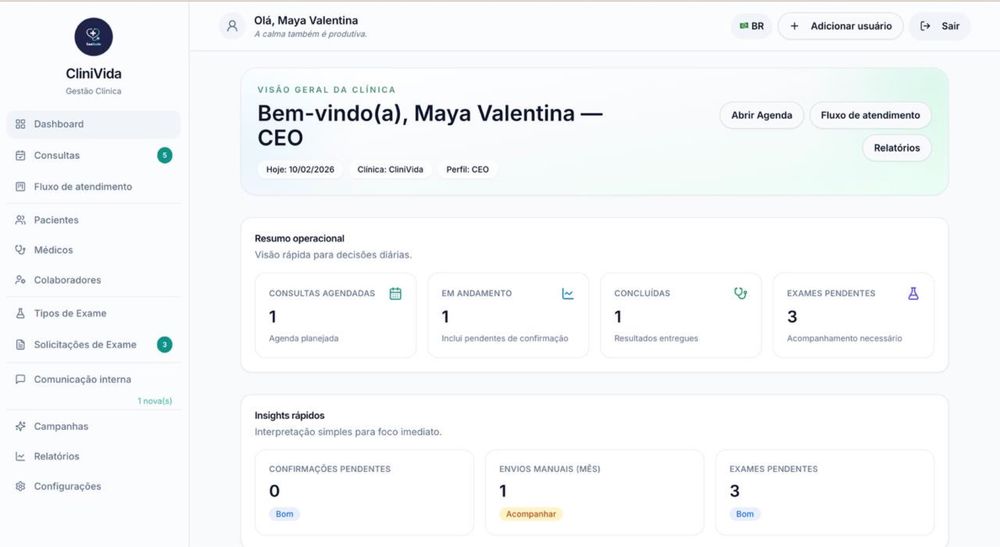Click the Relatórios button in welcome banner
Viewport: 1000px width, 547px height.
tap(897, 148)
